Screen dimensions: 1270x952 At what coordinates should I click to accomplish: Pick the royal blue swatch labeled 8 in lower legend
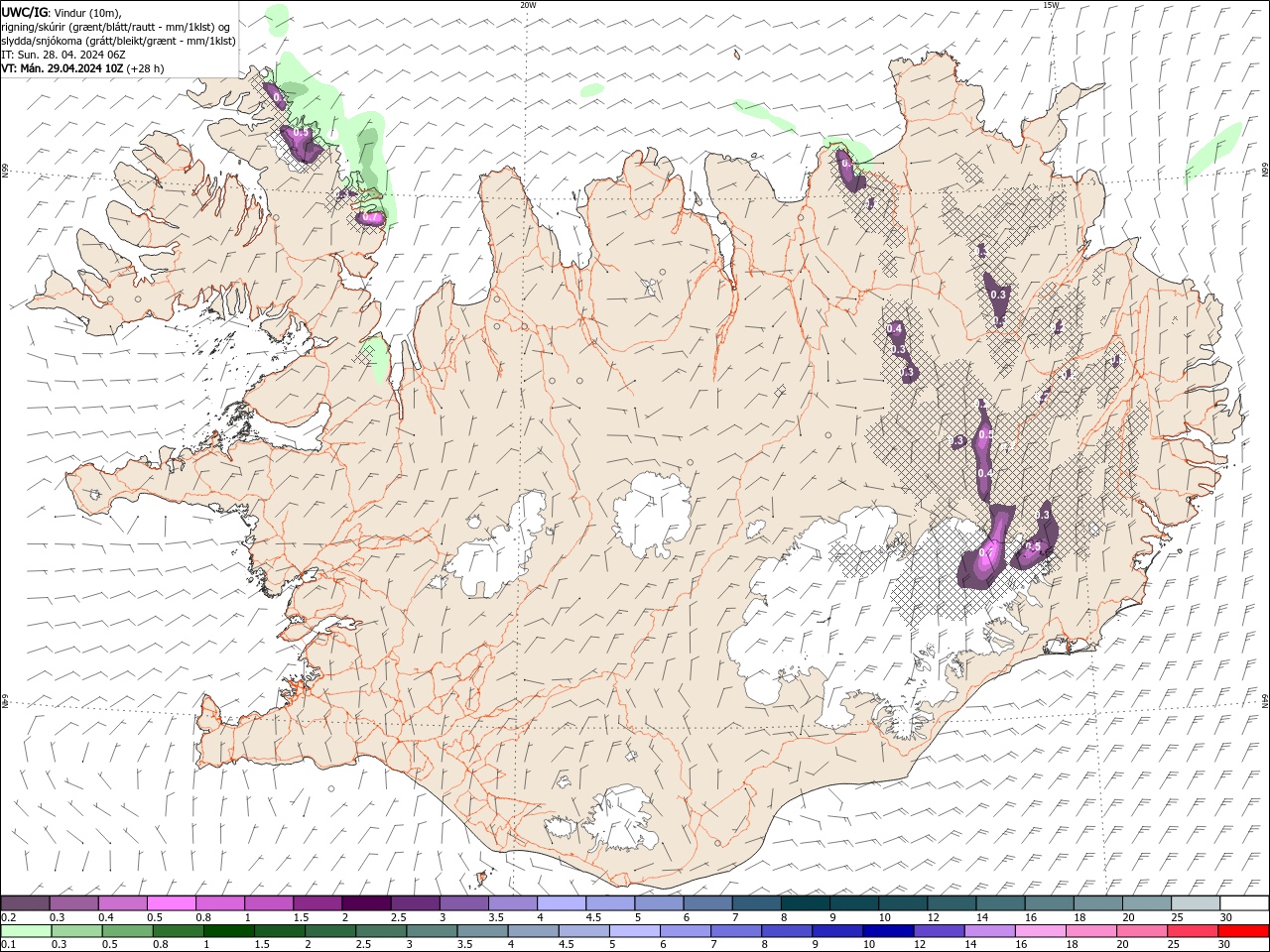[x=786, y=930]
